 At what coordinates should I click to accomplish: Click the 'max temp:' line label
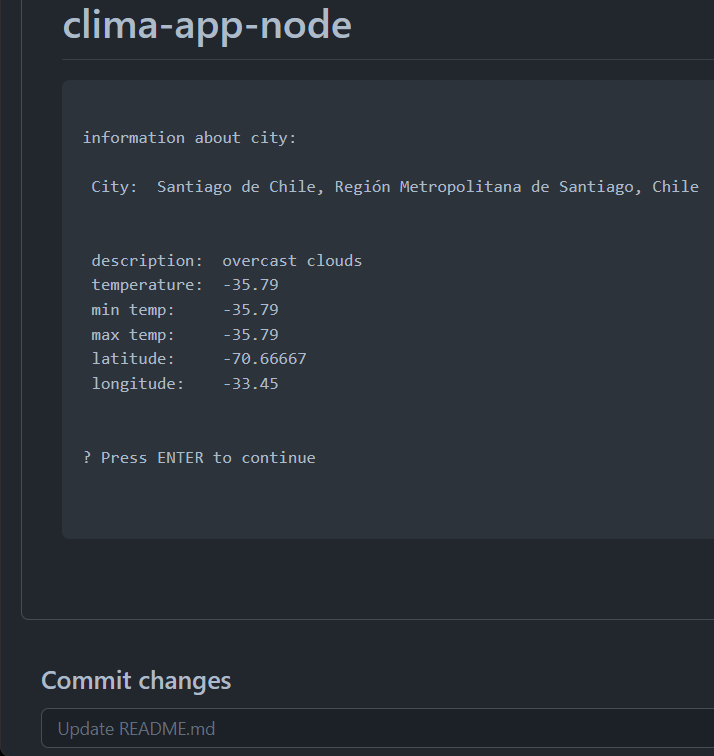click(x=133, y=335)
